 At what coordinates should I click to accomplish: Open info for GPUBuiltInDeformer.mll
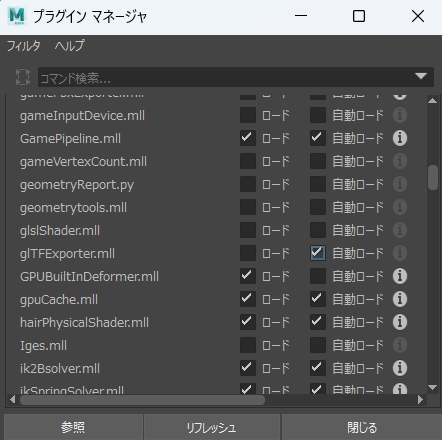pos(400,276)
